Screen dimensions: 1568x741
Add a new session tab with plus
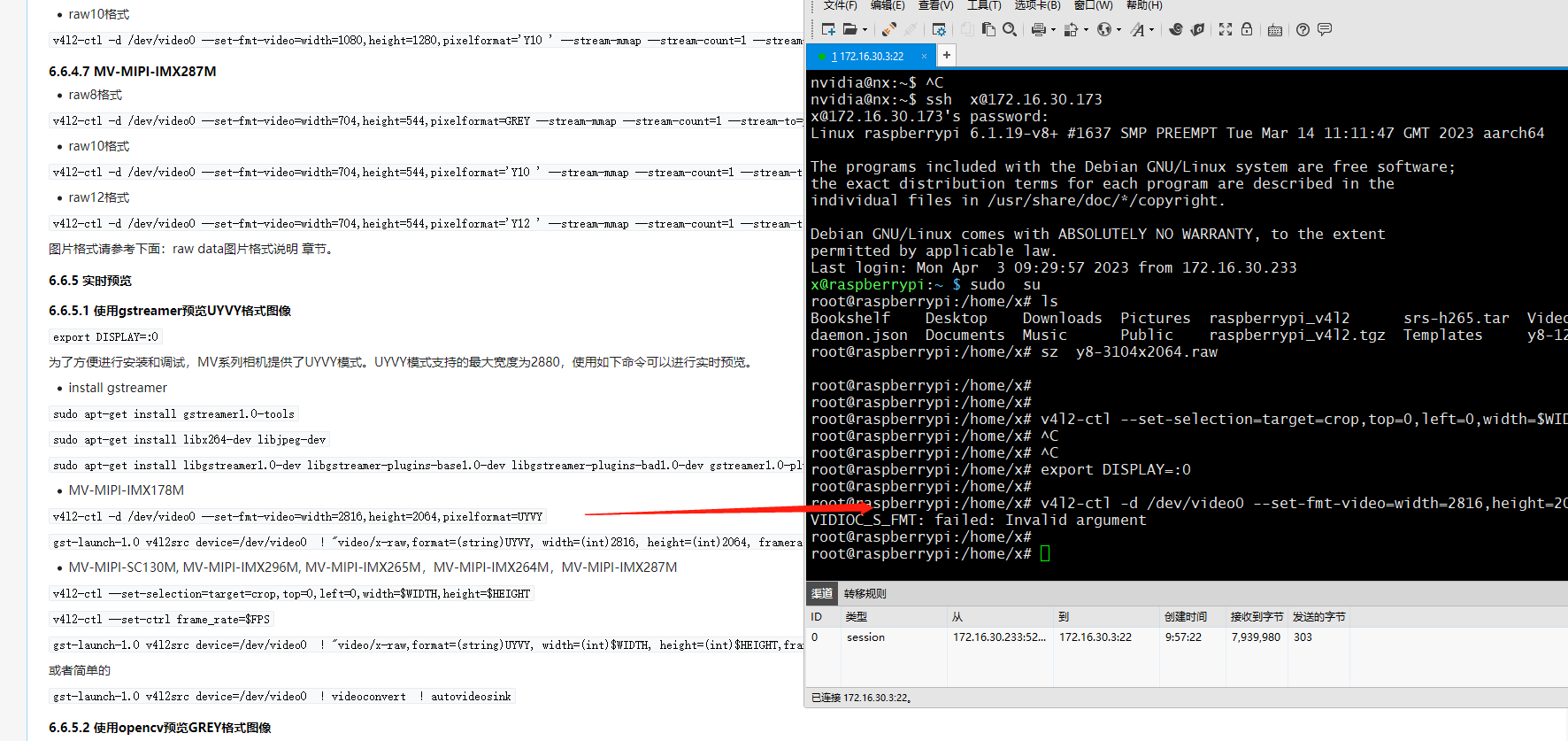pos(946,55)
